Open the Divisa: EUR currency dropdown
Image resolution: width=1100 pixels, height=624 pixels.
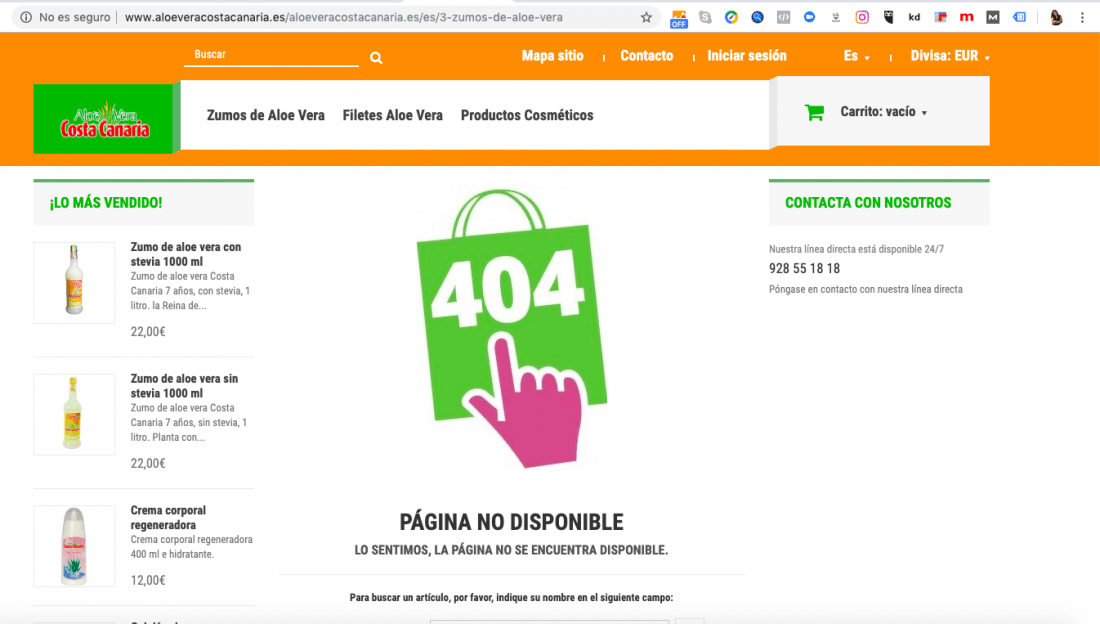pyautogui.click(x=950, y=56)
